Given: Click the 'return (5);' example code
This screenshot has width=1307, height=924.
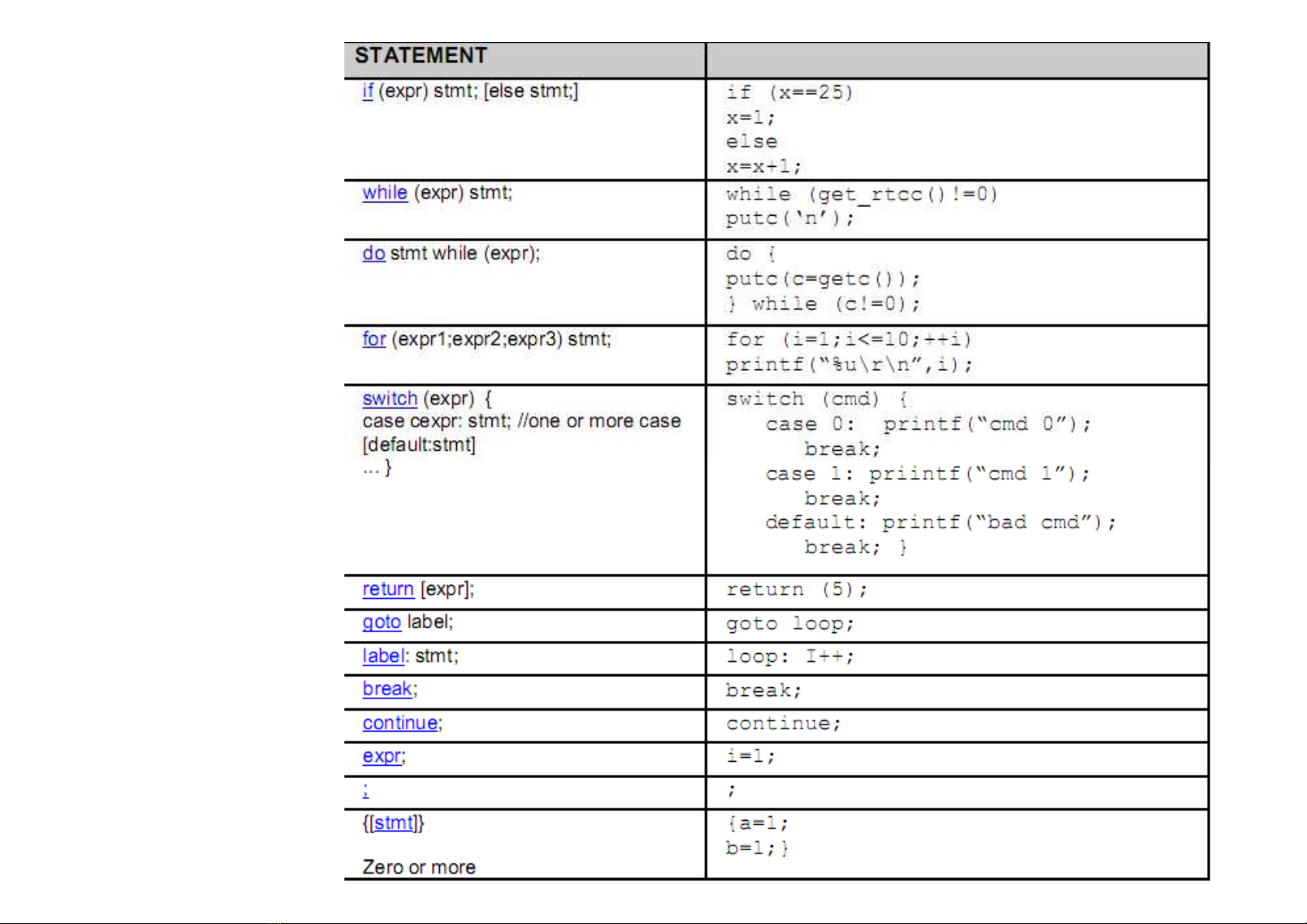Looking at the screenshot, I should pos(796,590).
